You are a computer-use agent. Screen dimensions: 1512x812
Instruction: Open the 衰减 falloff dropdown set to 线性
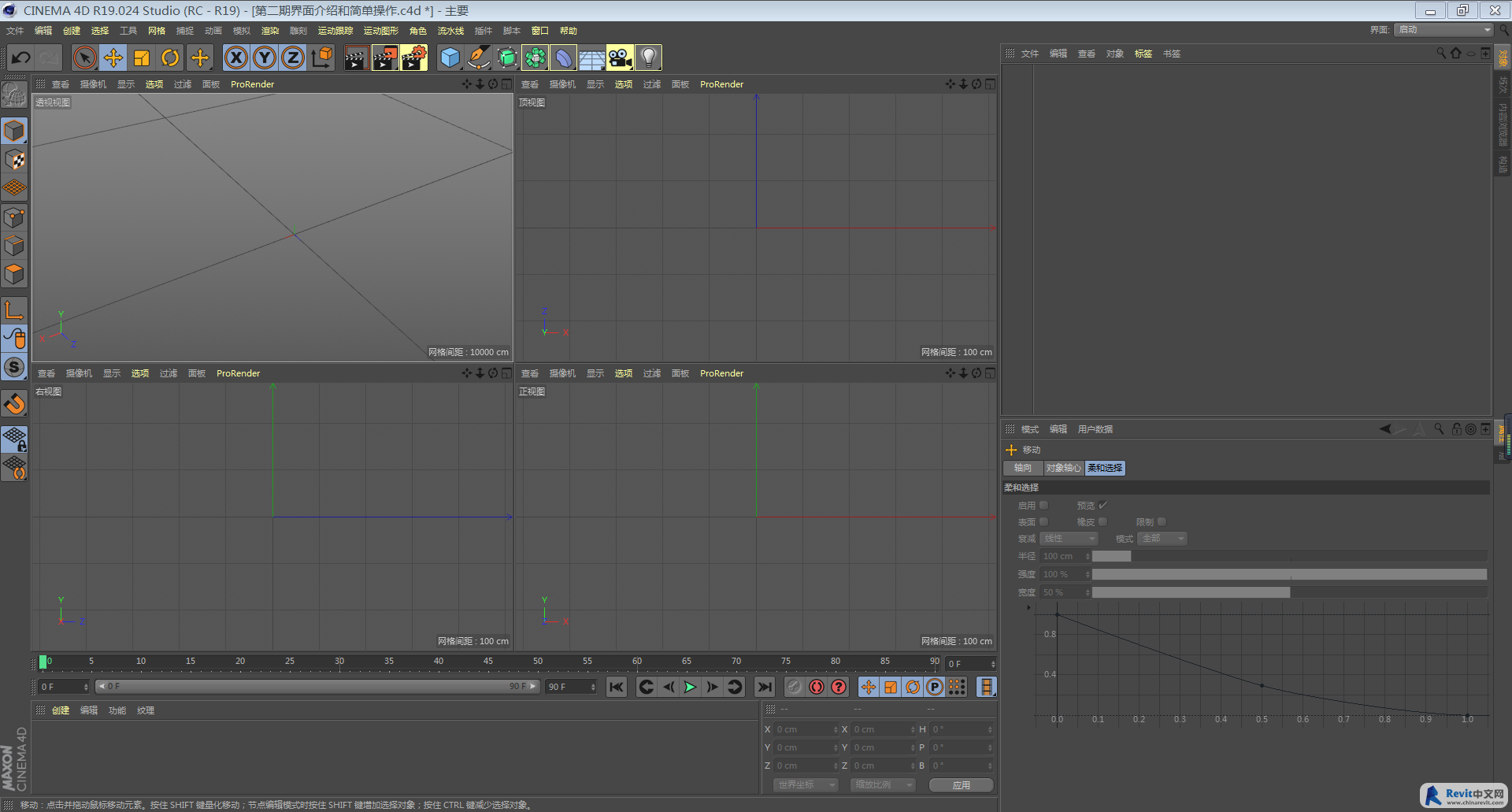[1069, 539]
